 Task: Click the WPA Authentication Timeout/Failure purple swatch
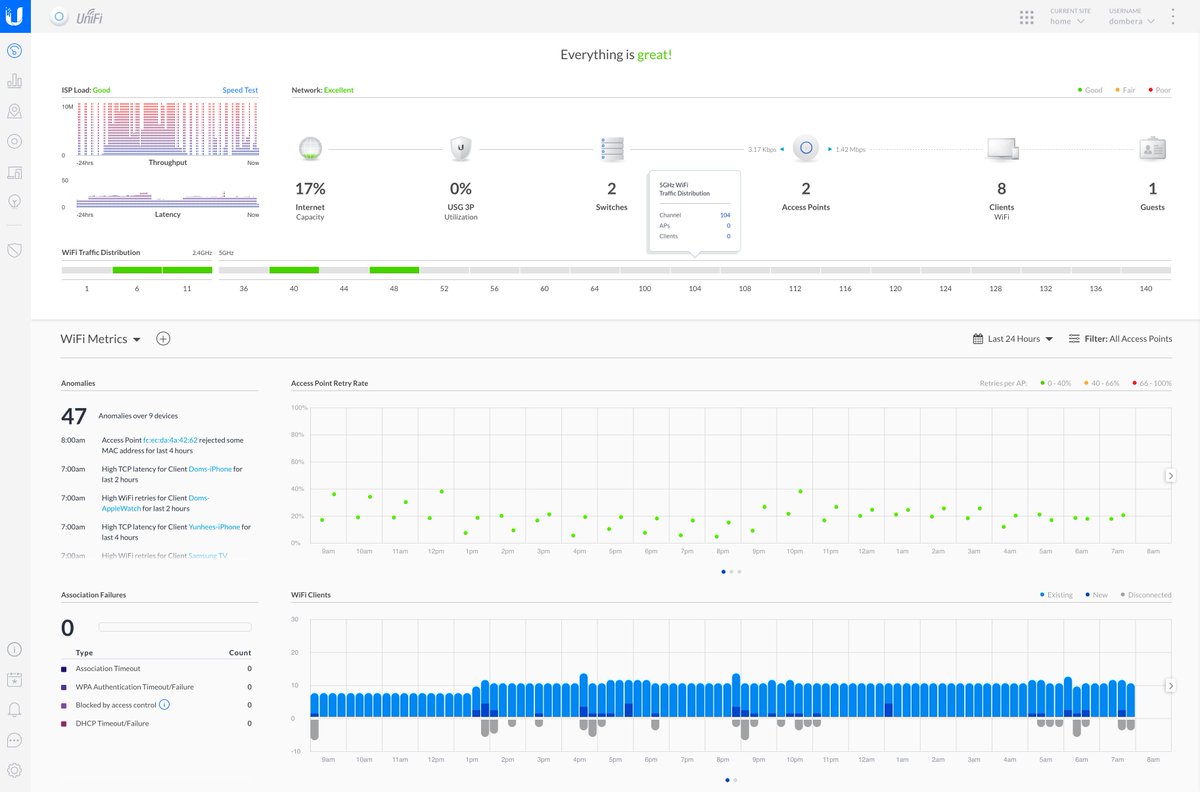pyautogui.click(x=64, y=687)
